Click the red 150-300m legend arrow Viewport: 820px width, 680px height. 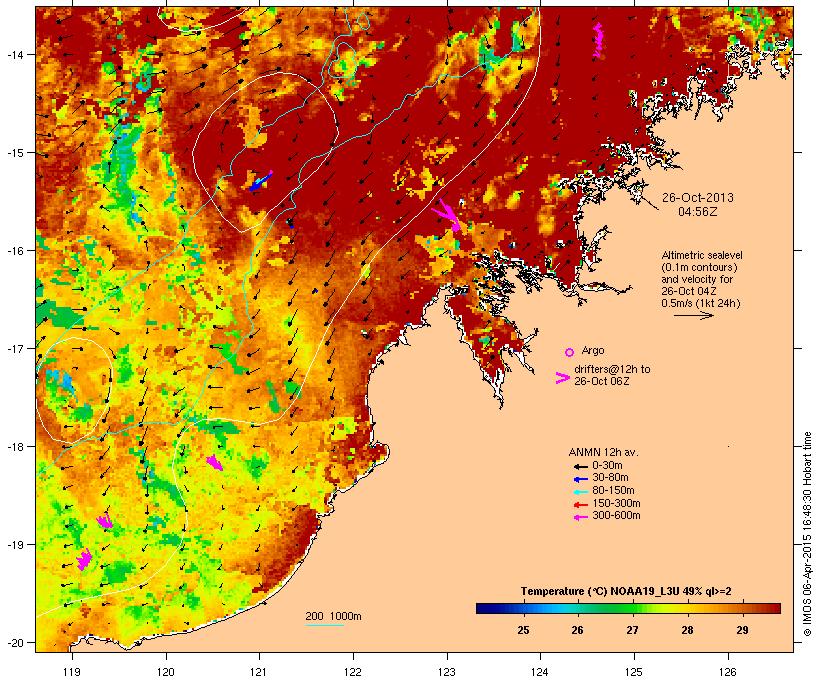(581, 505)
